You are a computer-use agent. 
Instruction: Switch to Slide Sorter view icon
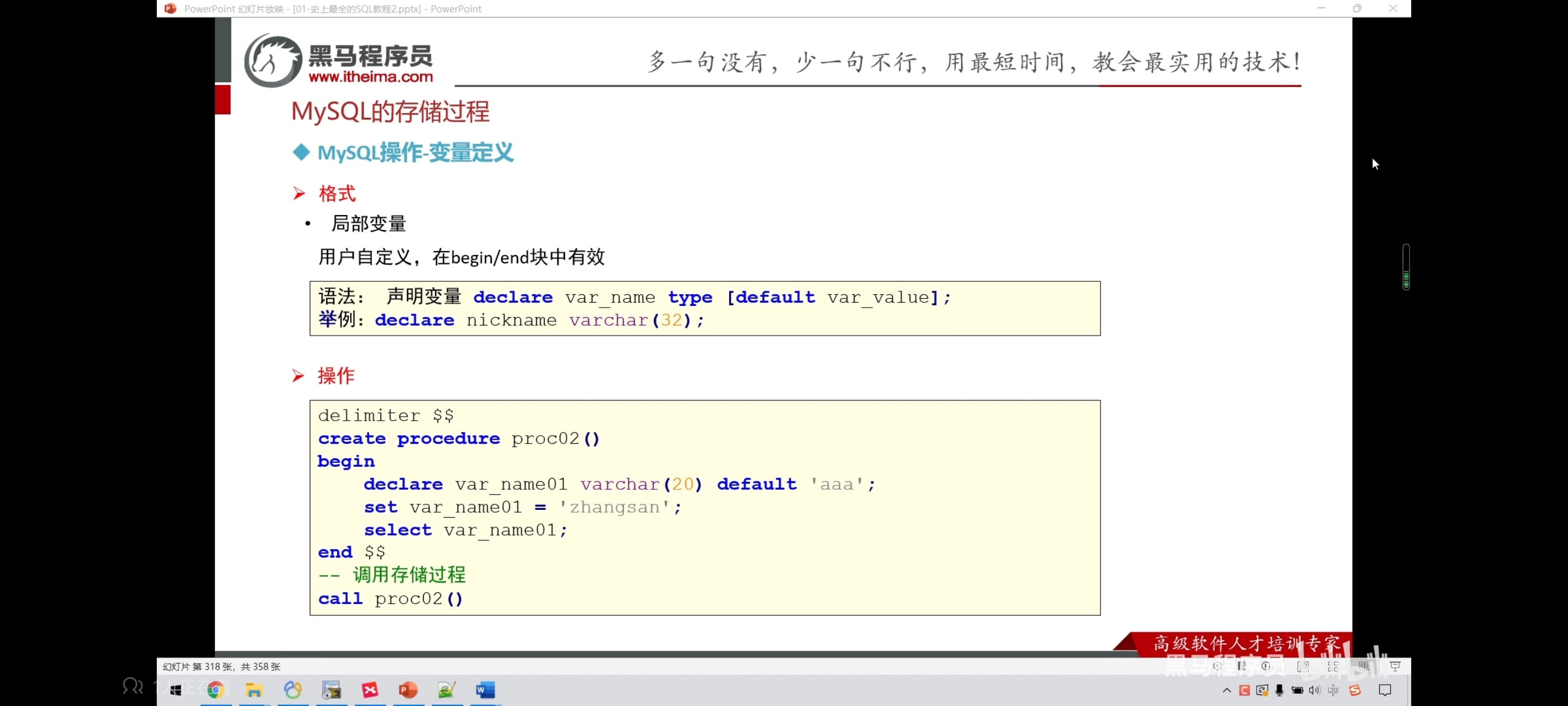(x=1334, y=666)
